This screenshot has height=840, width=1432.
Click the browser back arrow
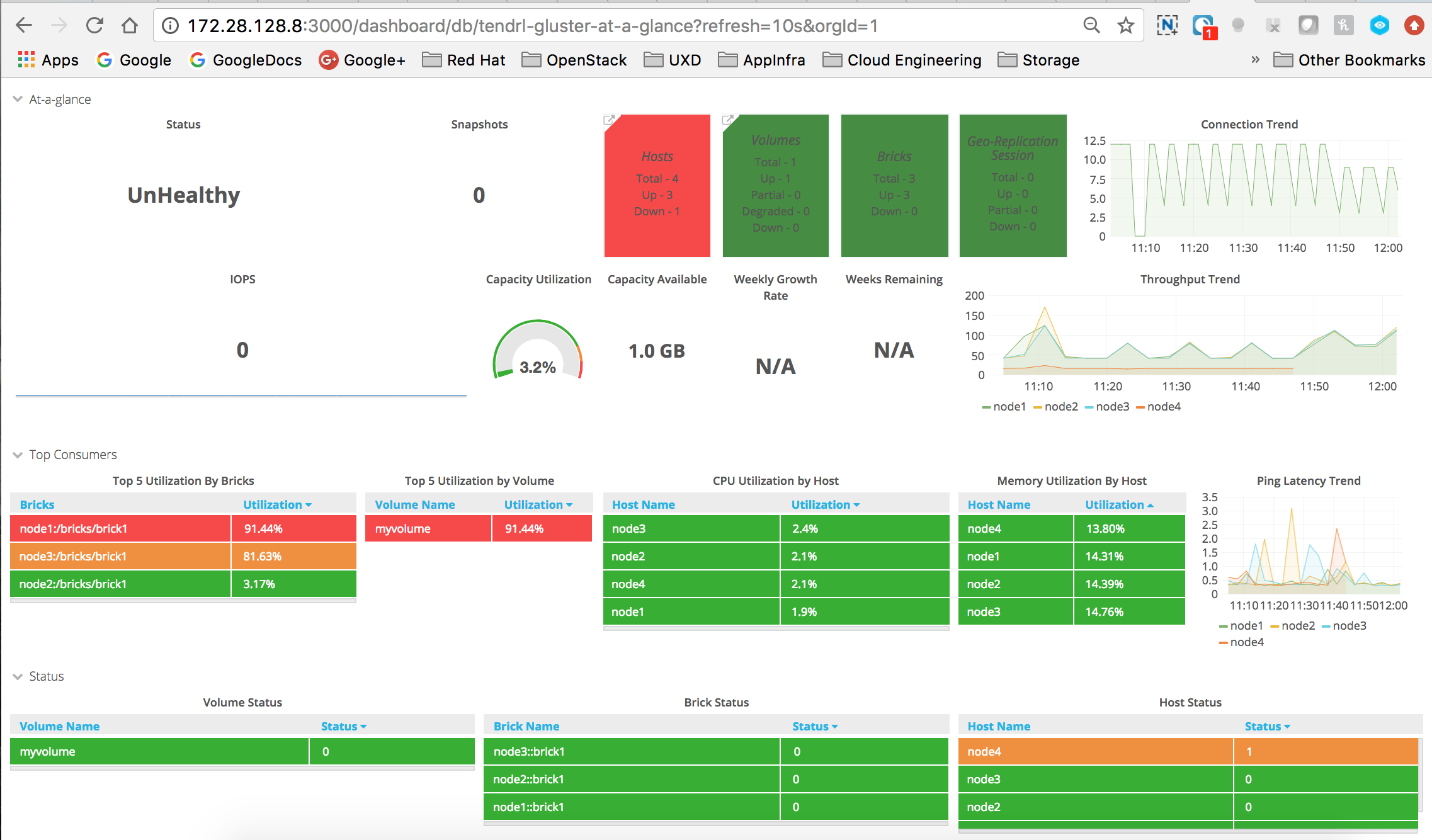(x=24, y=25)
